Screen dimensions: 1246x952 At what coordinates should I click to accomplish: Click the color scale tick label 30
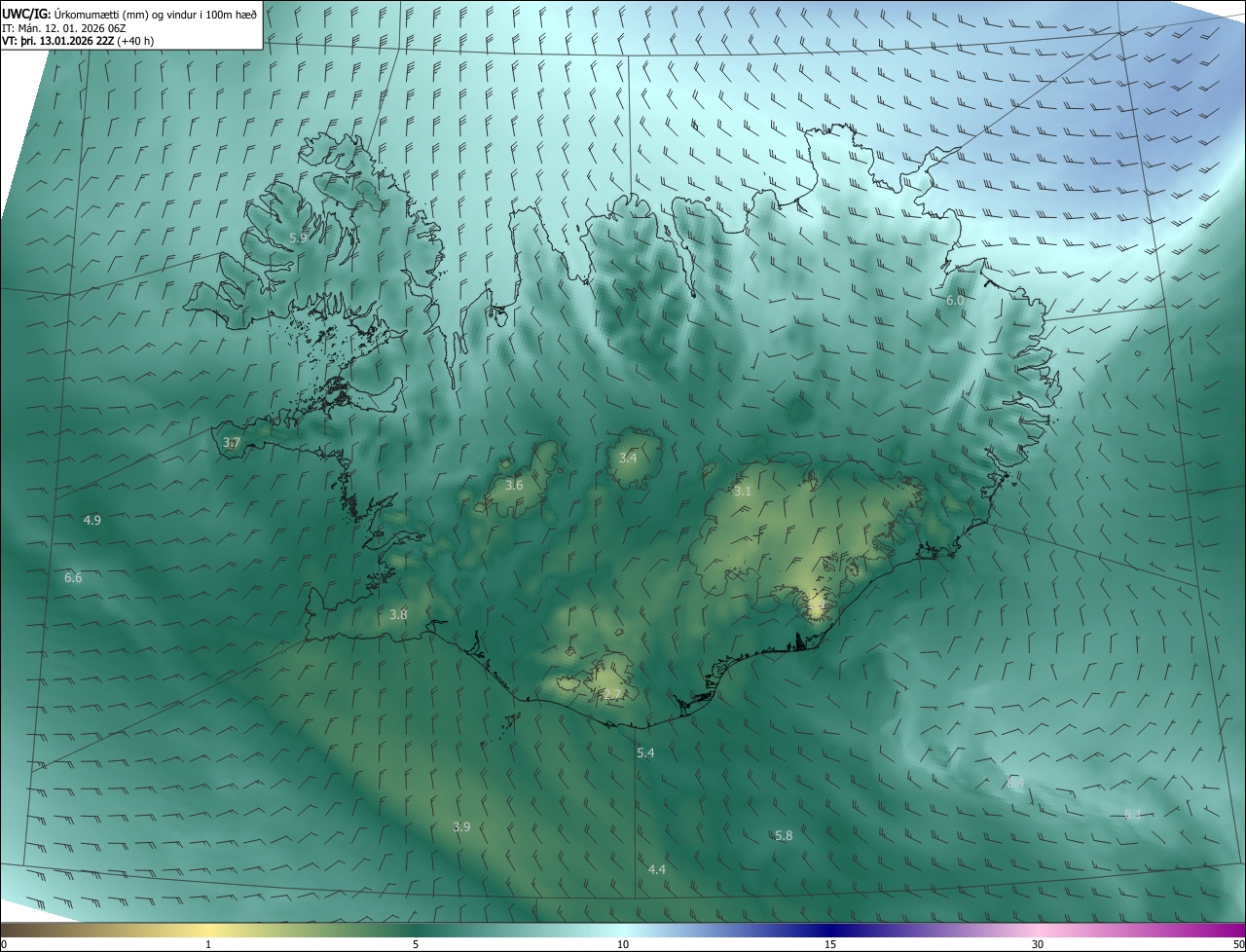[x=1038, y=944]
